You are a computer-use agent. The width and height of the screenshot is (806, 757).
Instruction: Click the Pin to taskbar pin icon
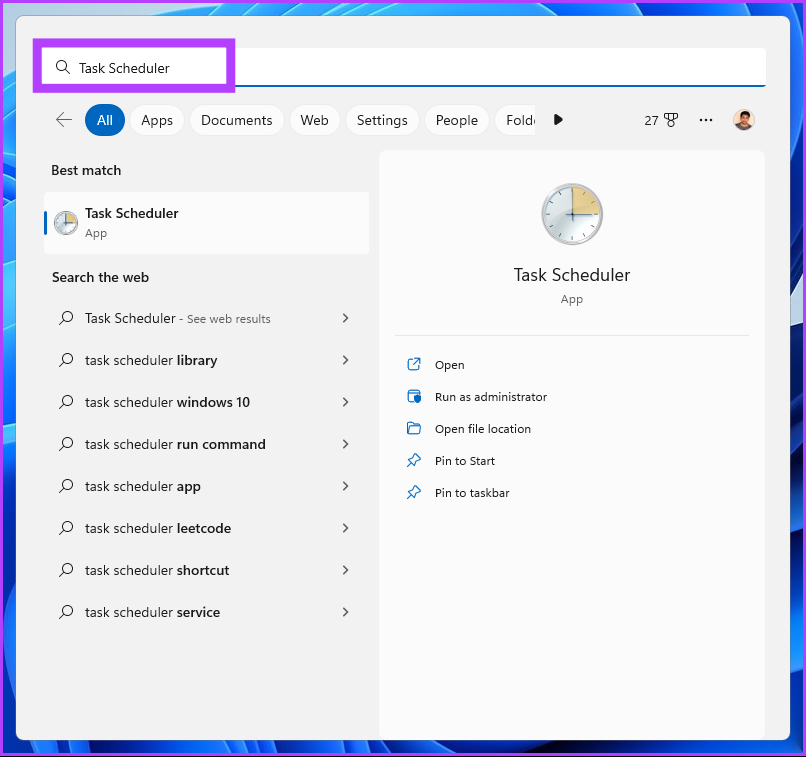414,492
